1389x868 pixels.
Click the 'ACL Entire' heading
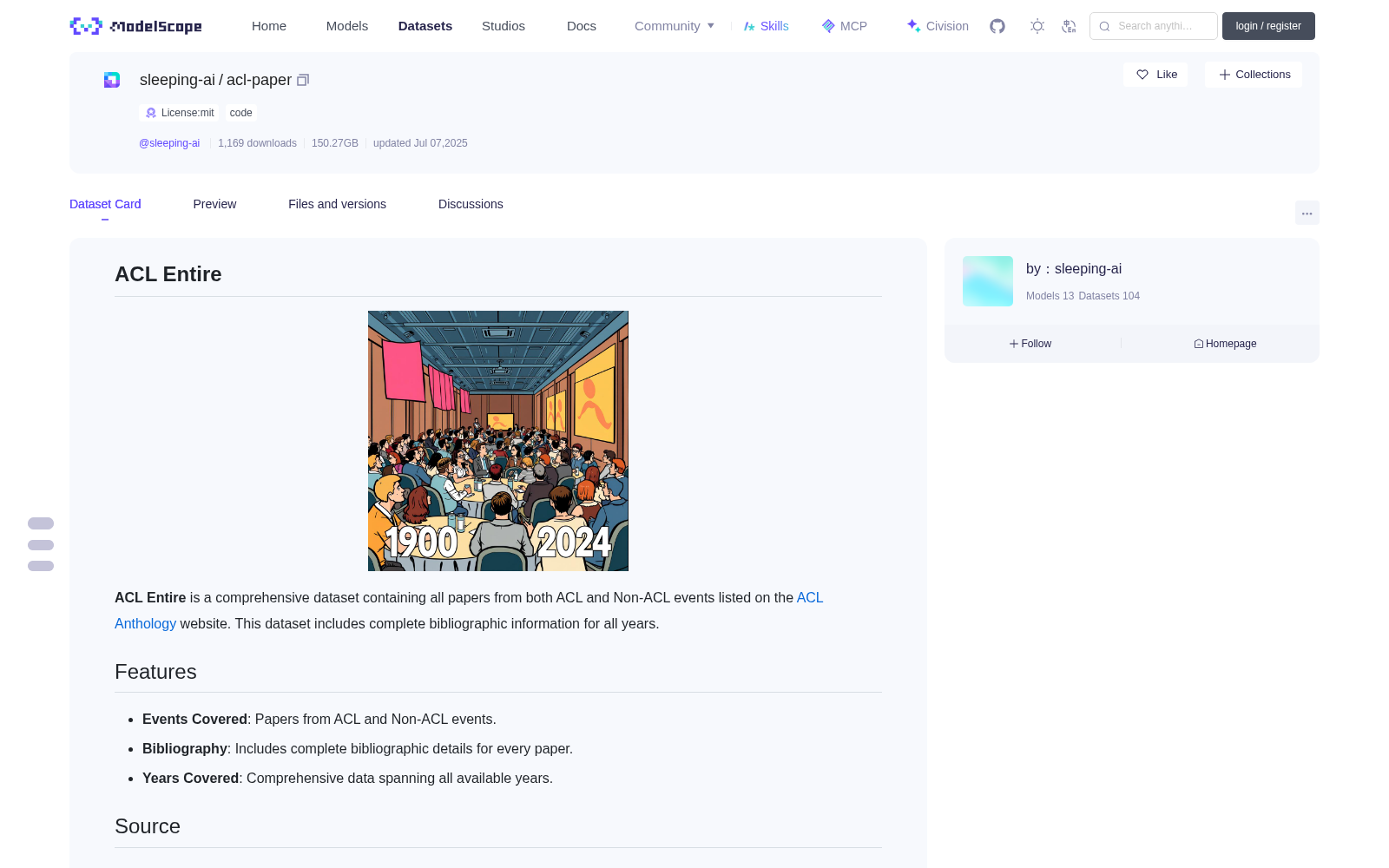pyautogui.click(x=168, y=274)
